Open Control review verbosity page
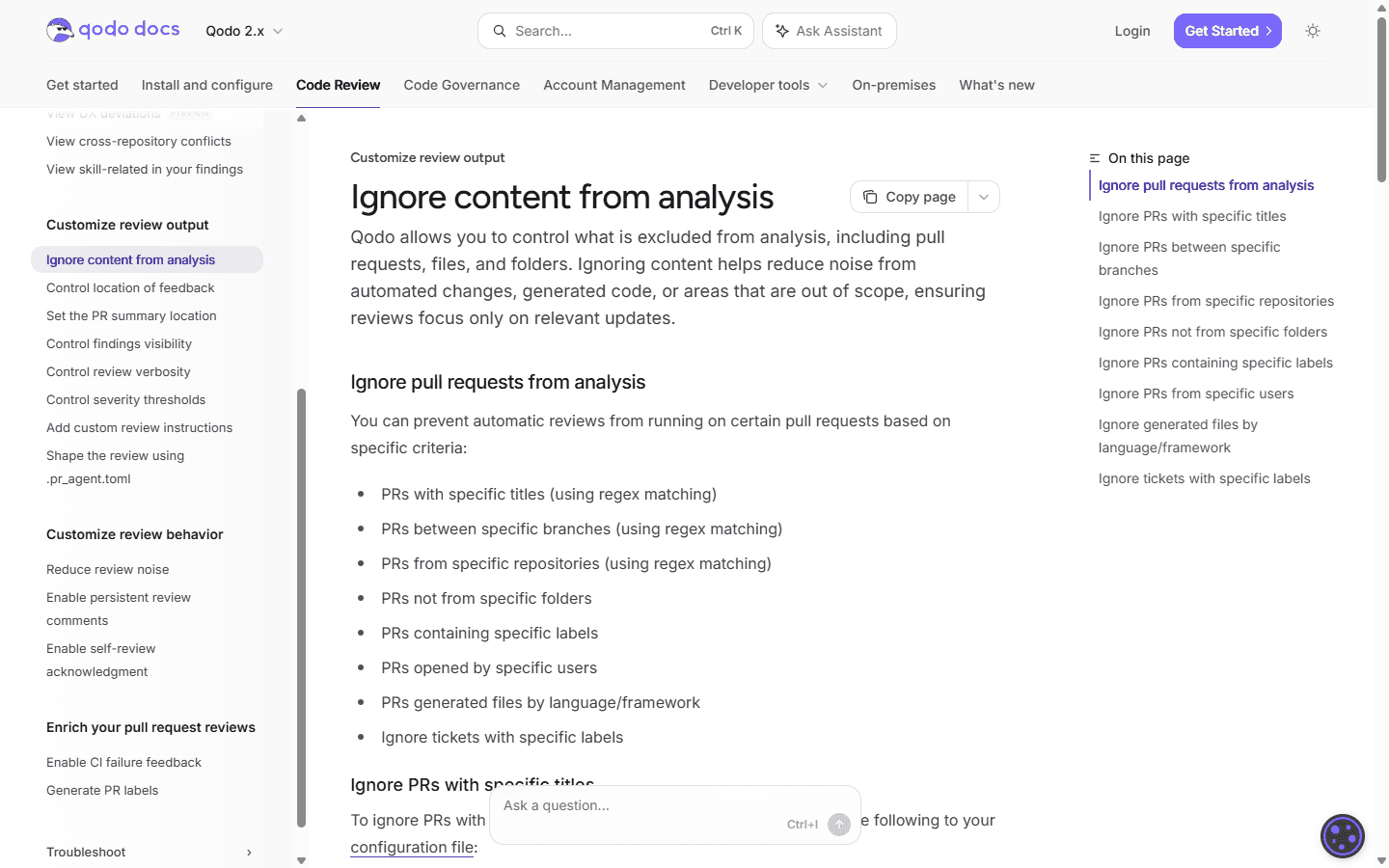The width and height of the screenshot is (1389, 868). [119, 371]
